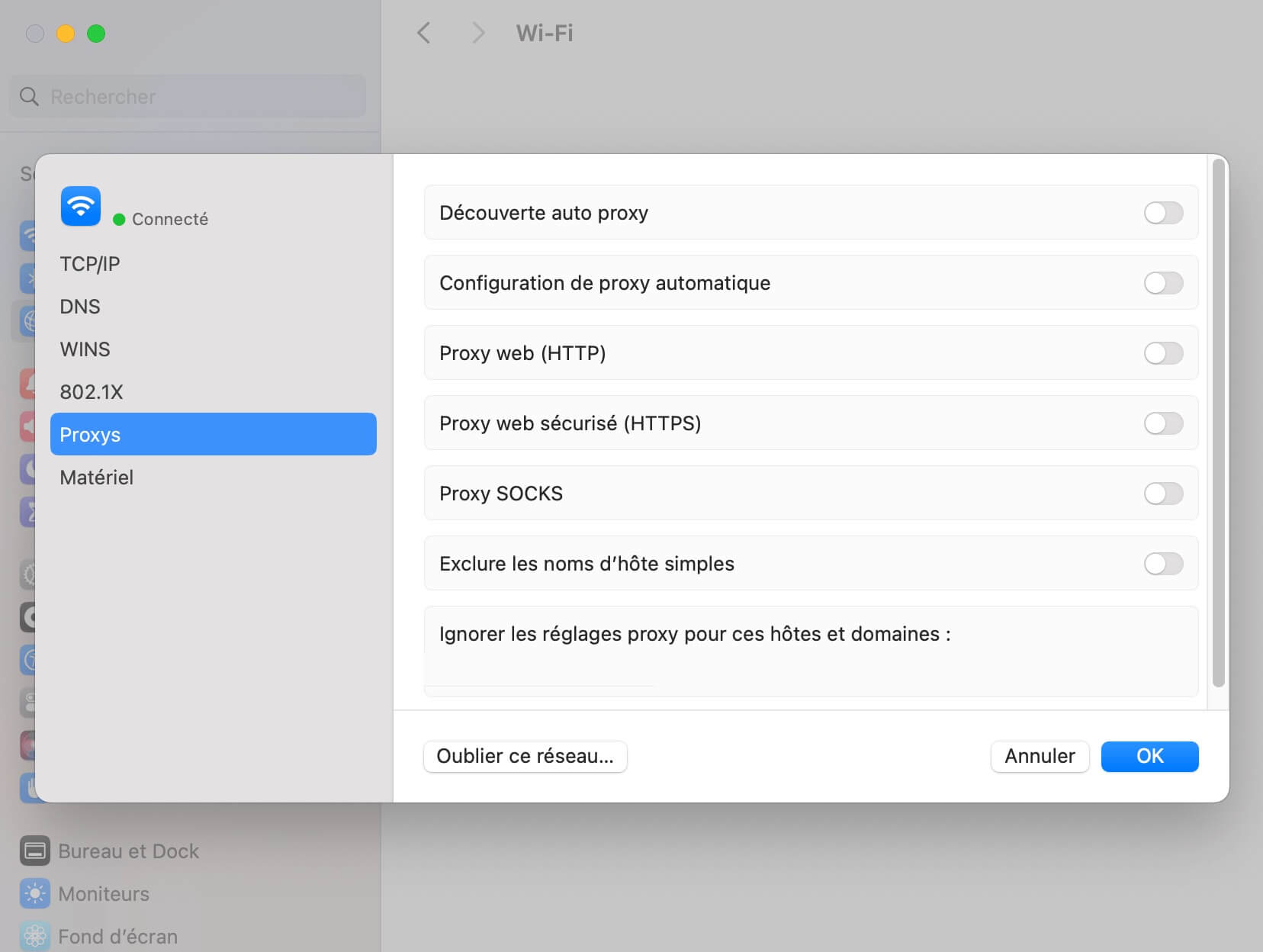
Task: Click the yellow minimize window button
Action: (66, 34)
